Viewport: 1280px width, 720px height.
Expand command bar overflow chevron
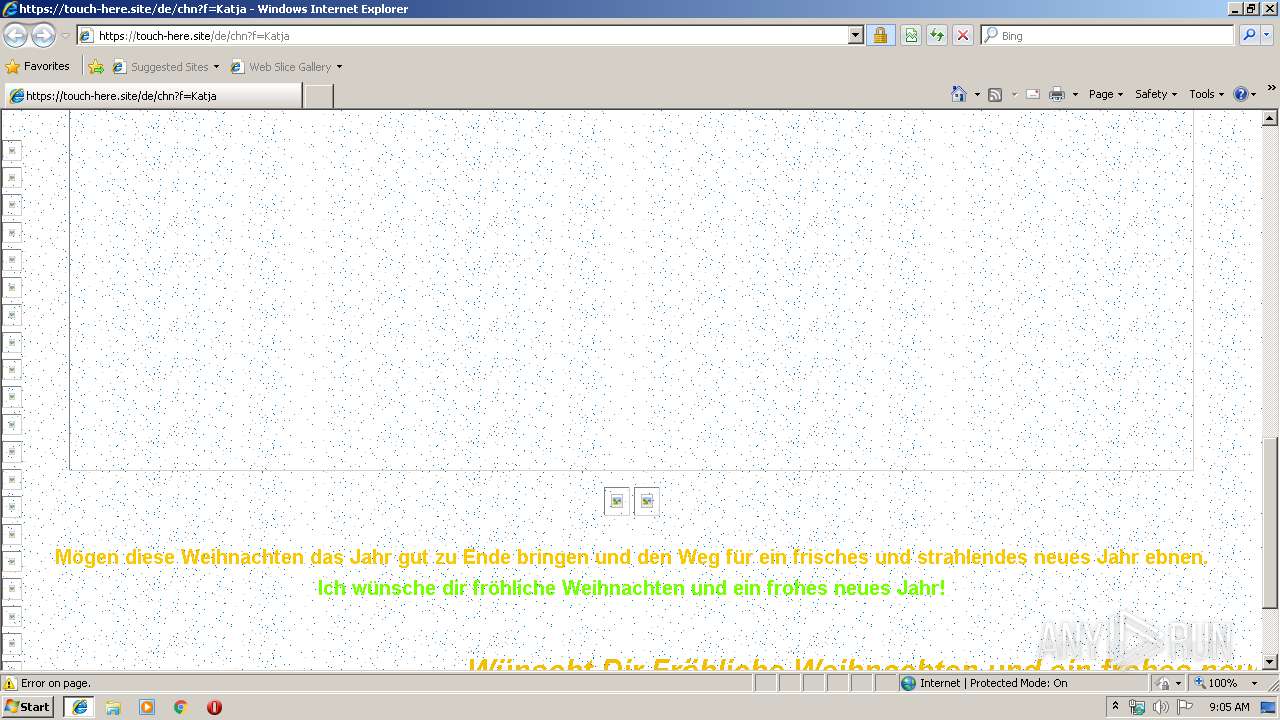tap(1271, 88)
